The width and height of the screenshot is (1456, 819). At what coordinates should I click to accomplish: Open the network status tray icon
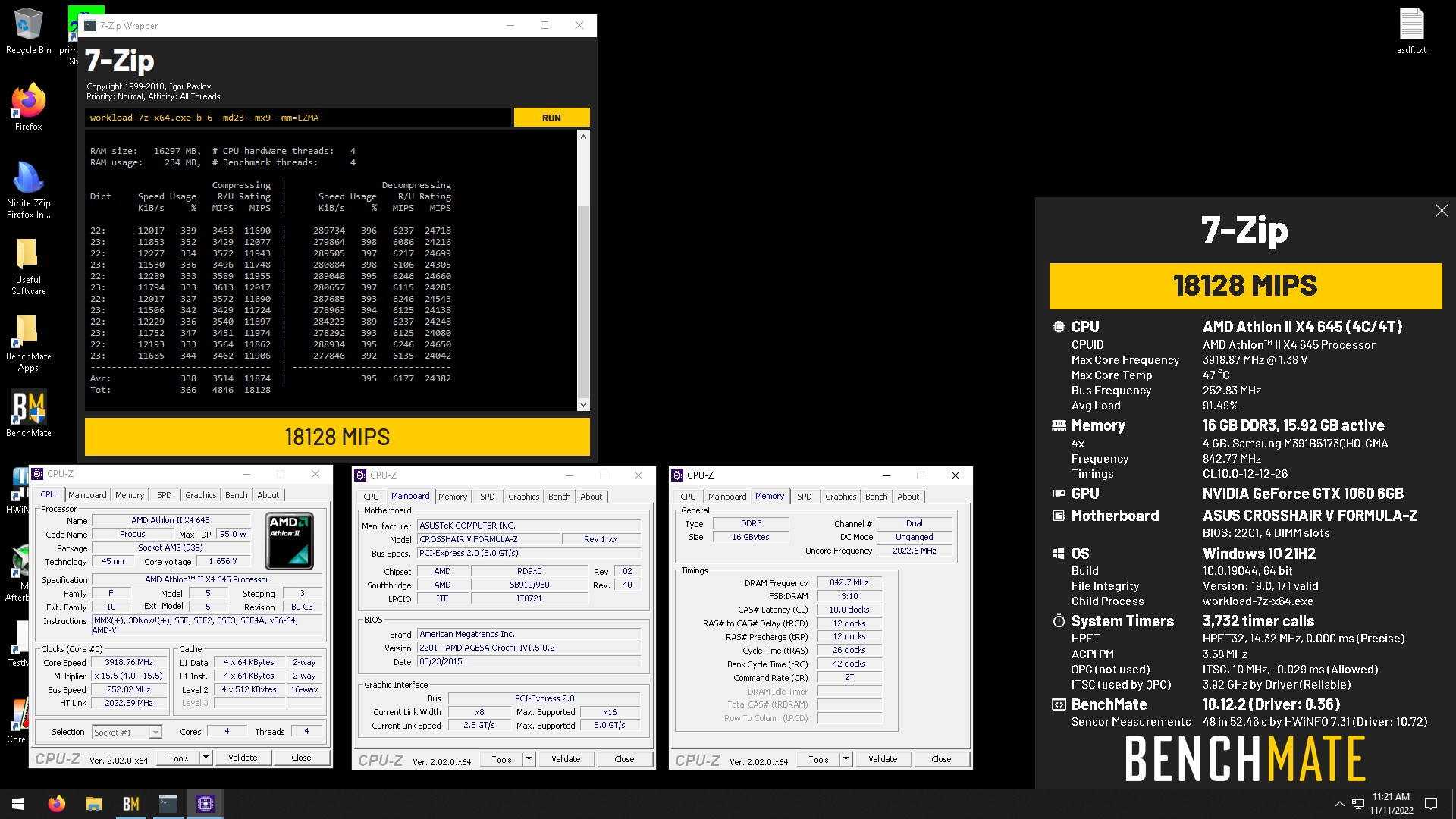point(1358,804)
